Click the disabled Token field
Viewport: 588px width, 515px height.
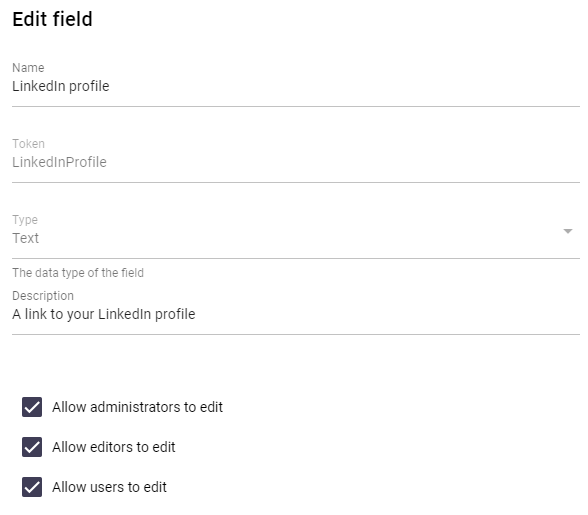coord(296,162)
